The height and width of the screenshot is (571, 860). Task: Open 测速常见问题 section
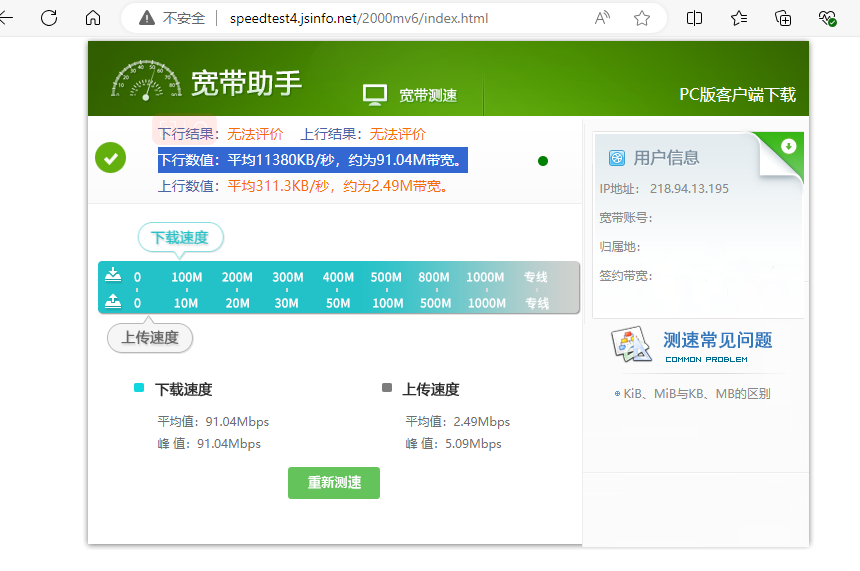pos(717,341)
